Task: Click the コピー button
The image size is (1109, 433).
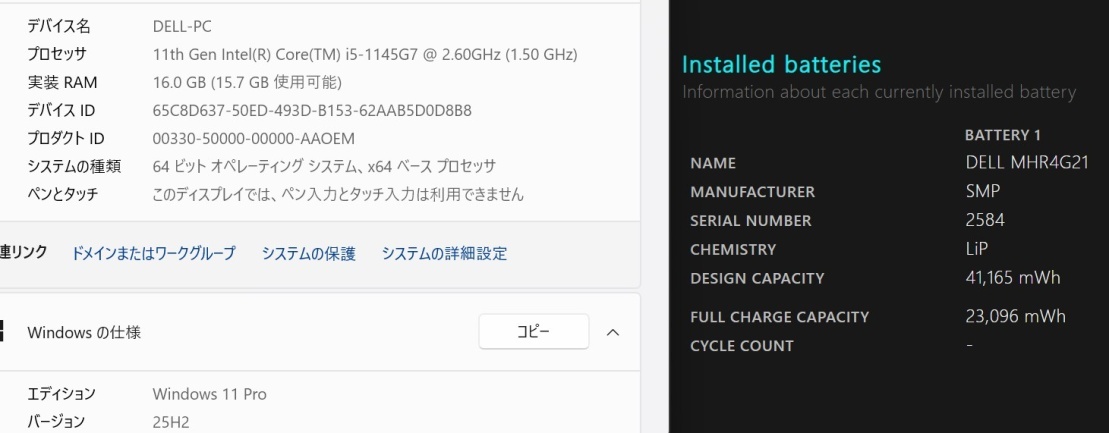Action: click(x=533, y=332)
